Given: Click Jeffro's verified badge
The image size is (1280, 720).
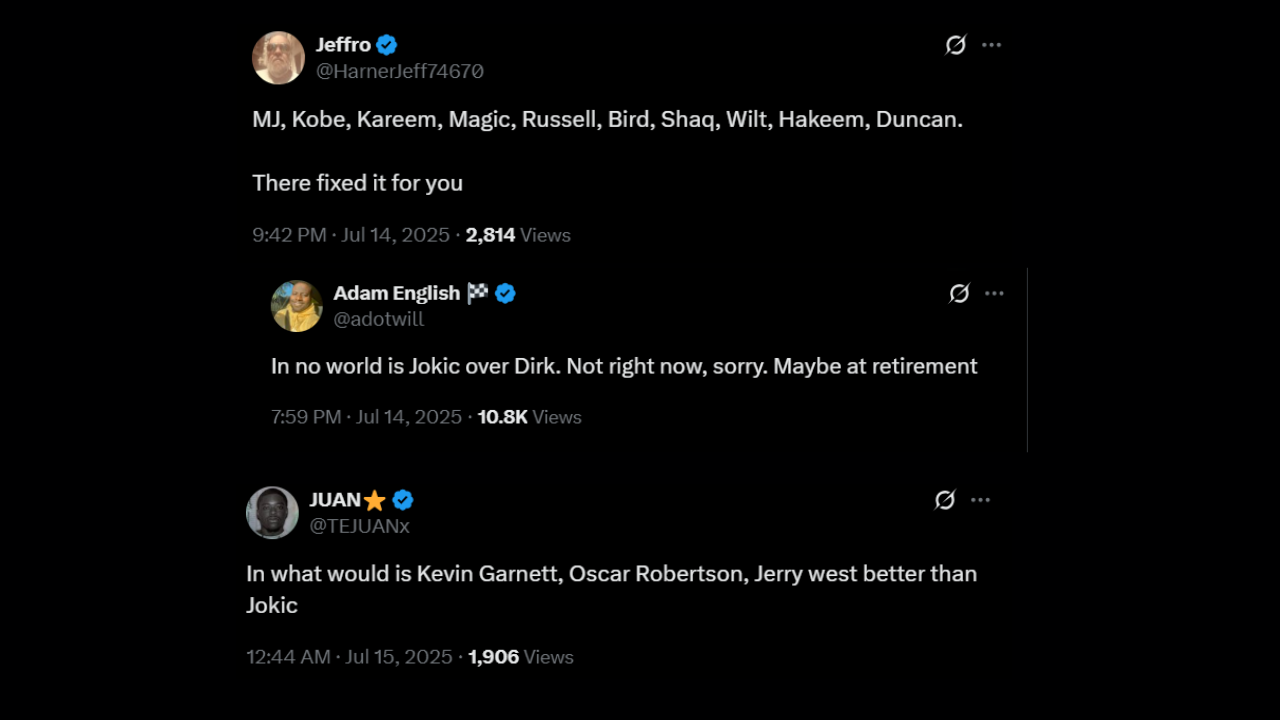Looking at the screenshot, I should tap(386, 44).
